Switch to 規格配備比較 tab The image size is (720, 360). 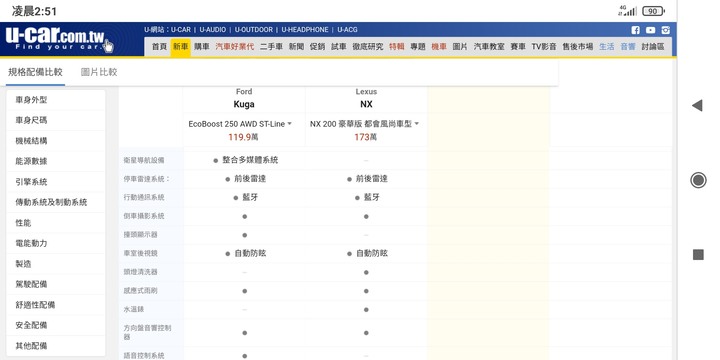(x=35, y=72)
